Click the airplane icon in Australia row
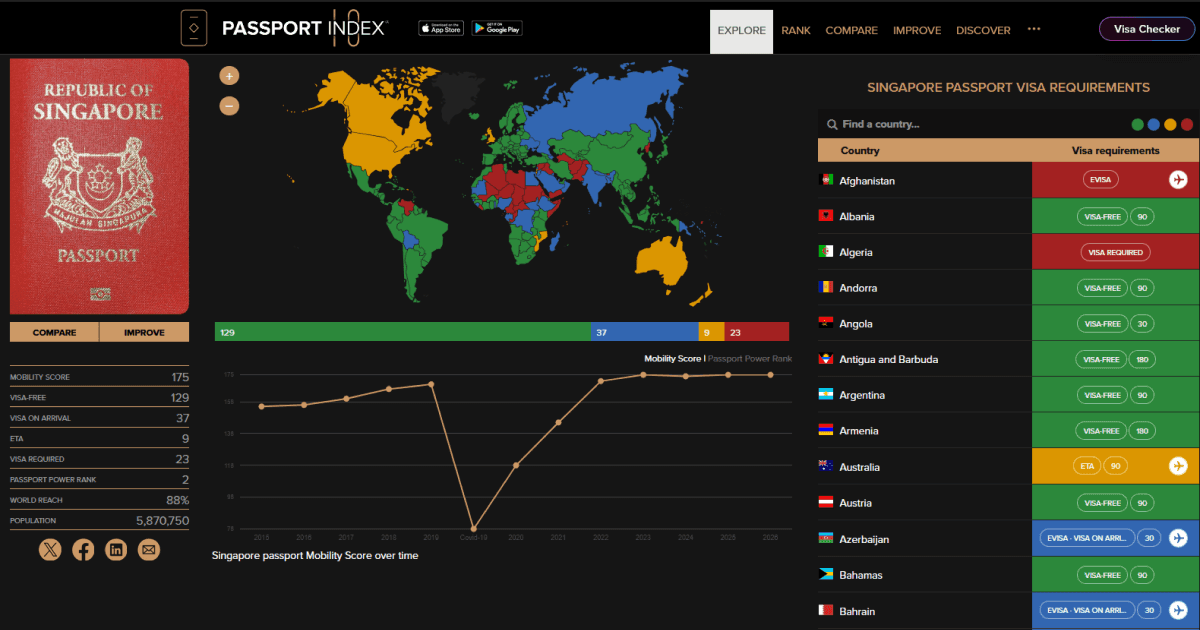This screenshot has width=1200, height=630. [x=1178, y=466]
